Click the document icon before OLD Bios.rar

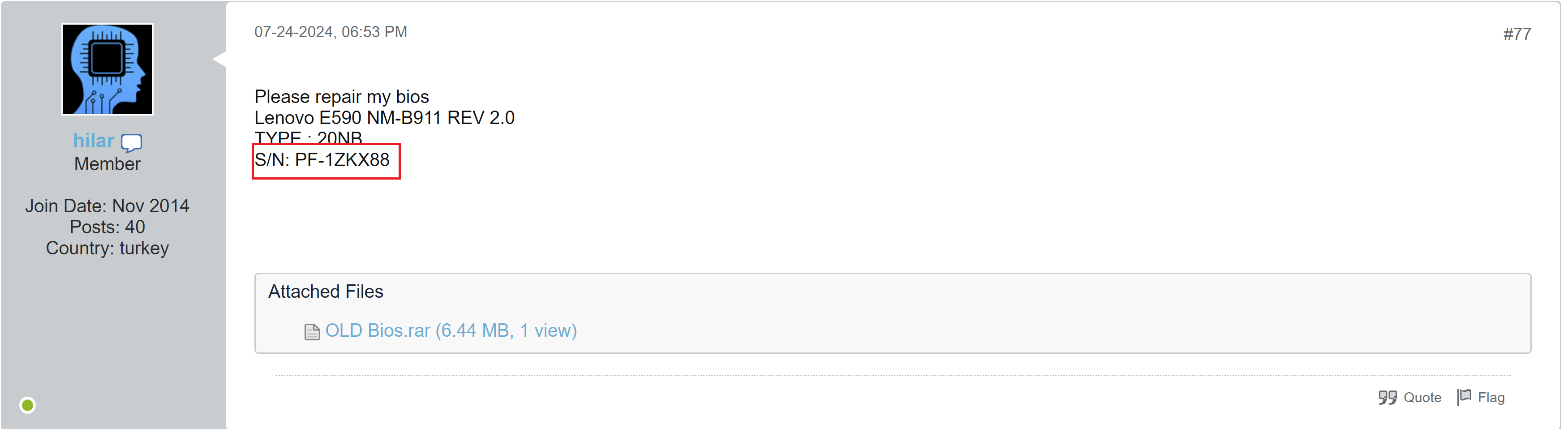pyautogui.click(x=312, y=332)
